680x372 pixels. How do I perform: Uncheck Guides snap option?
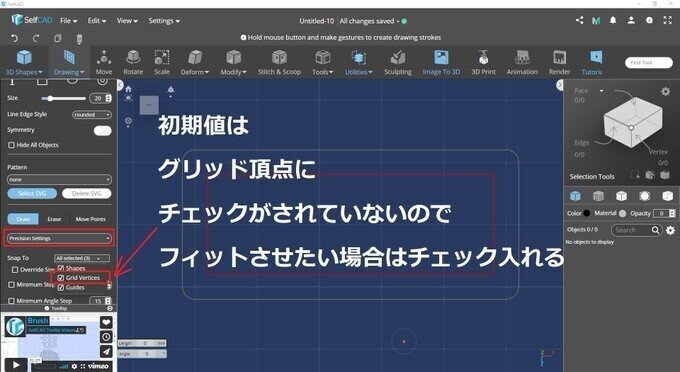coord(61,287)
